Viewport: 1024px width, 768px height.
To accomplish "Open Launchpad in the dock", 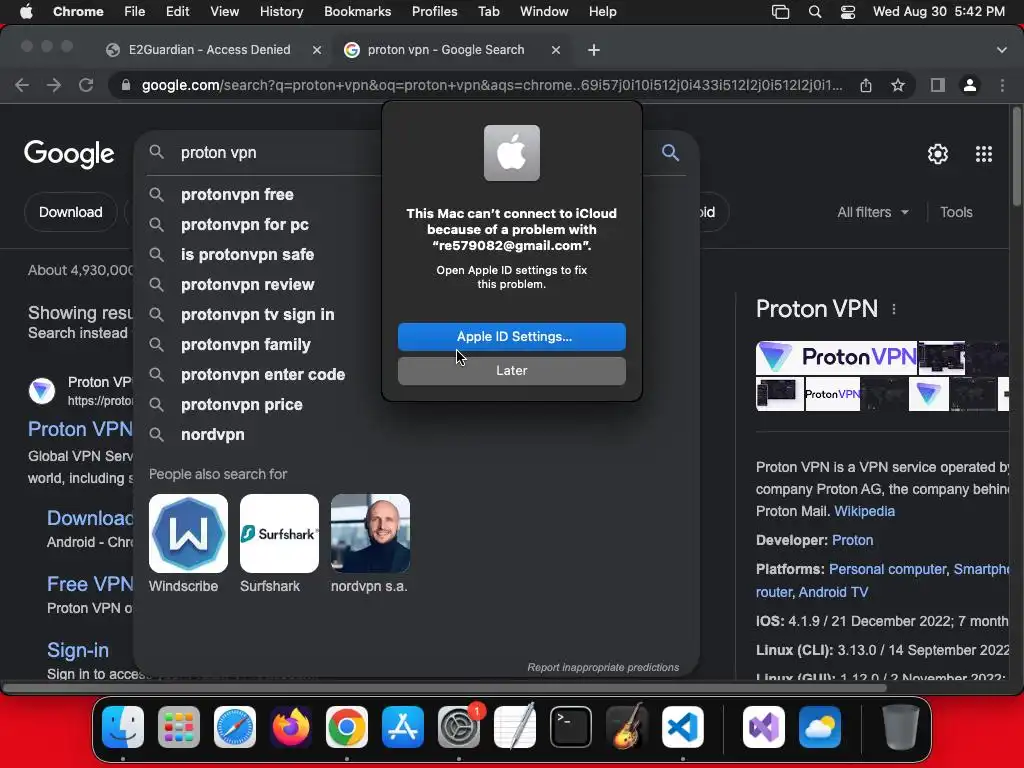I will pyautogui.click(x=178, y=727).
